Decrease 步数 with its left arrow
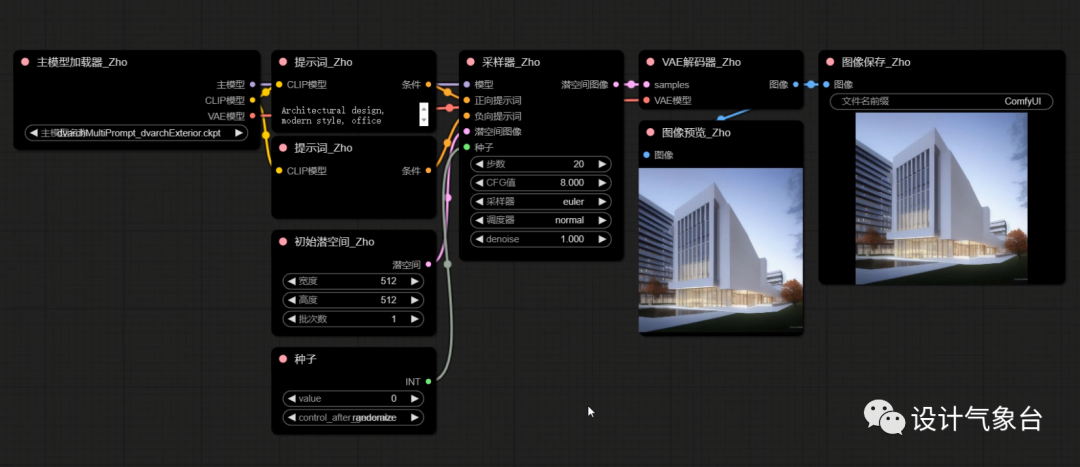1080x467 pixels. pyautogui.click(x=479, y=164)
